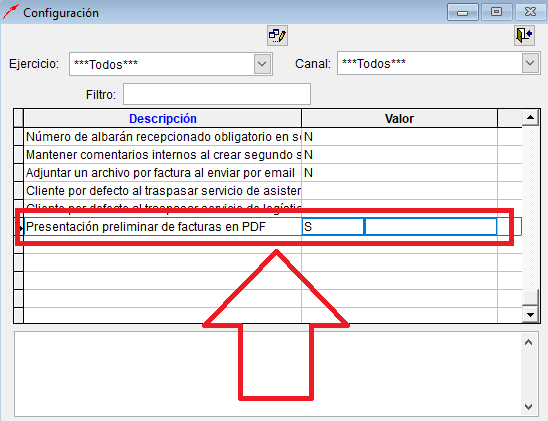Click the description box scroll up arrow
The width and height of the screenshot is (548, 421).
click(x=528, y=342)
